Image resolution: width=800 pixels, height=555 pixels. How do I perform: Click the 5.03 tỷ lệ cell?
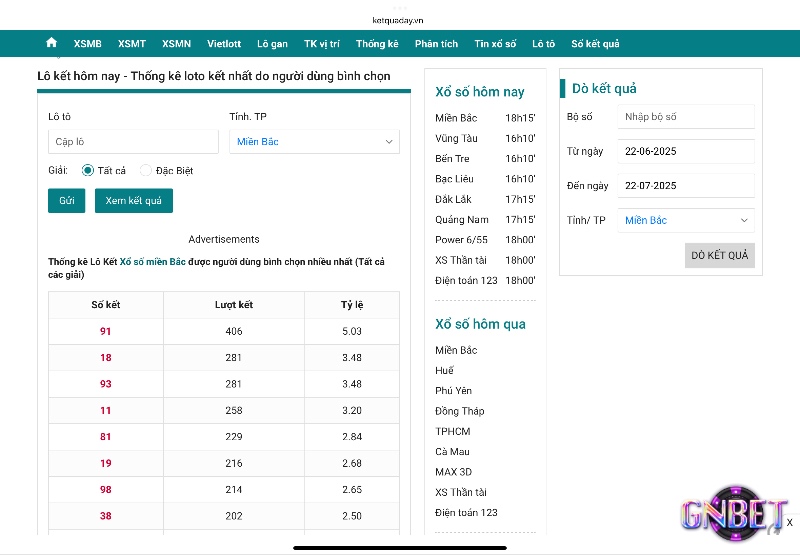[352, 332]
